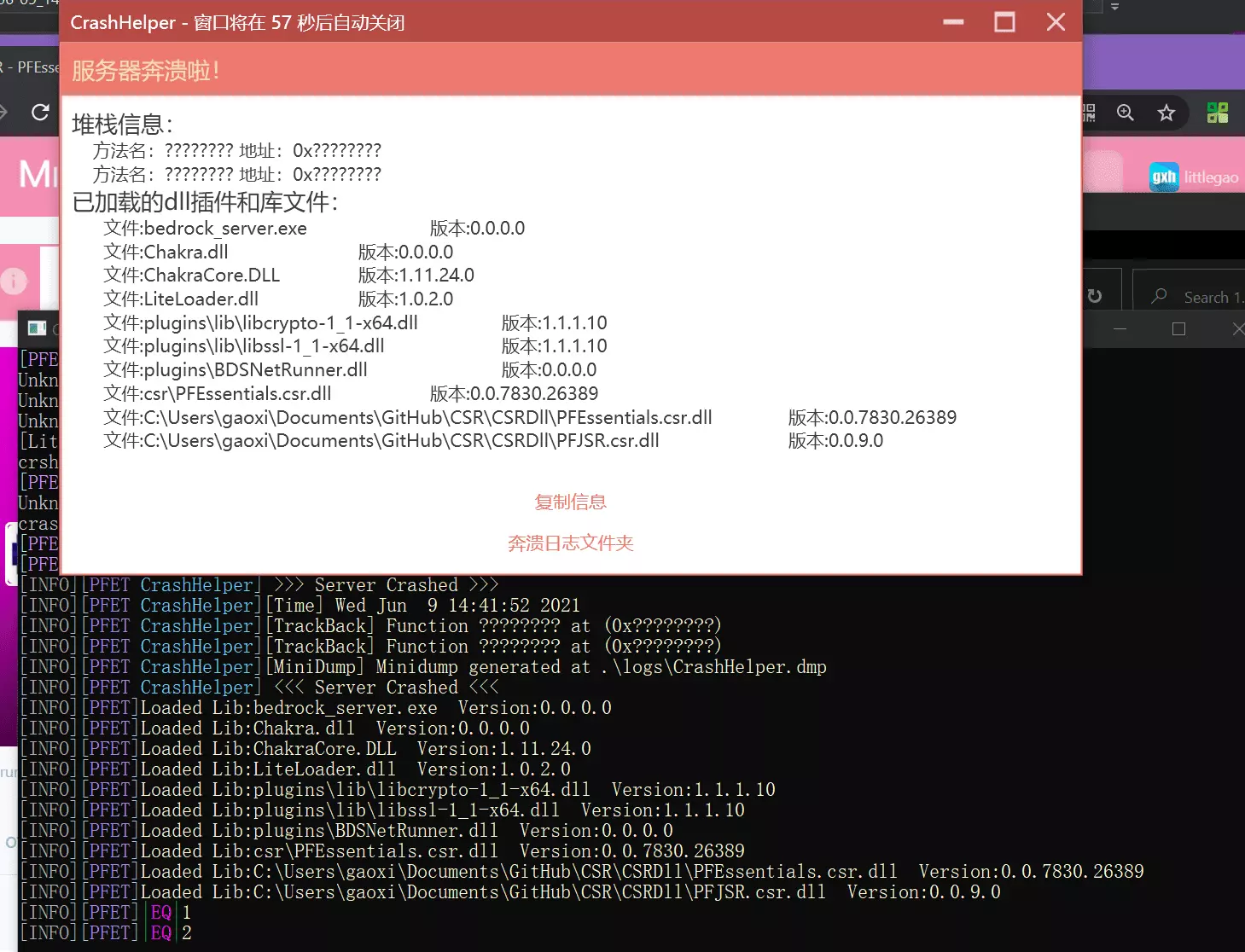The image size is (1245, 952).
Task: Select the libcrypto-1_1-x64.dll entry in the dialog
Action: (260, 323)
